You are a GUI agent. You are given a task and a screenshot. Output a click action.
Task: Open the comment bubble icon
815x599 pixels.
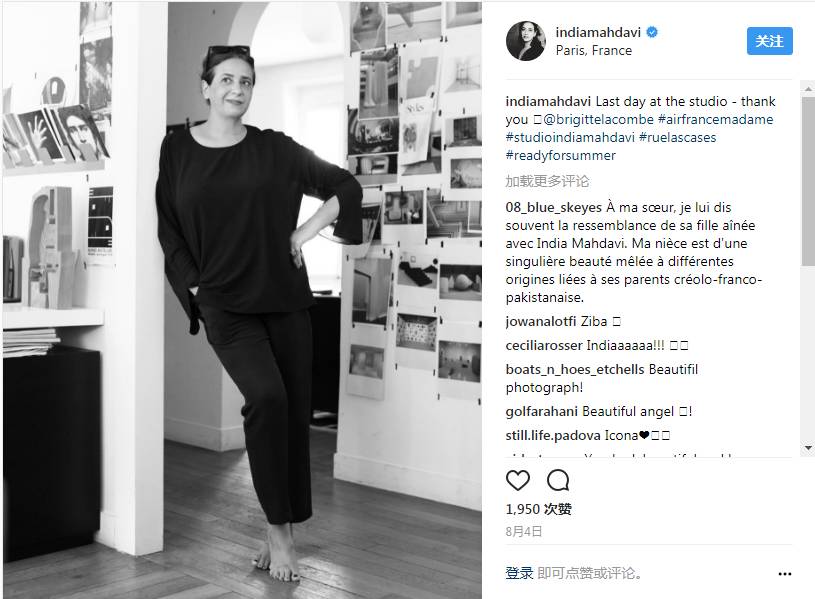[x=558, y=480]
